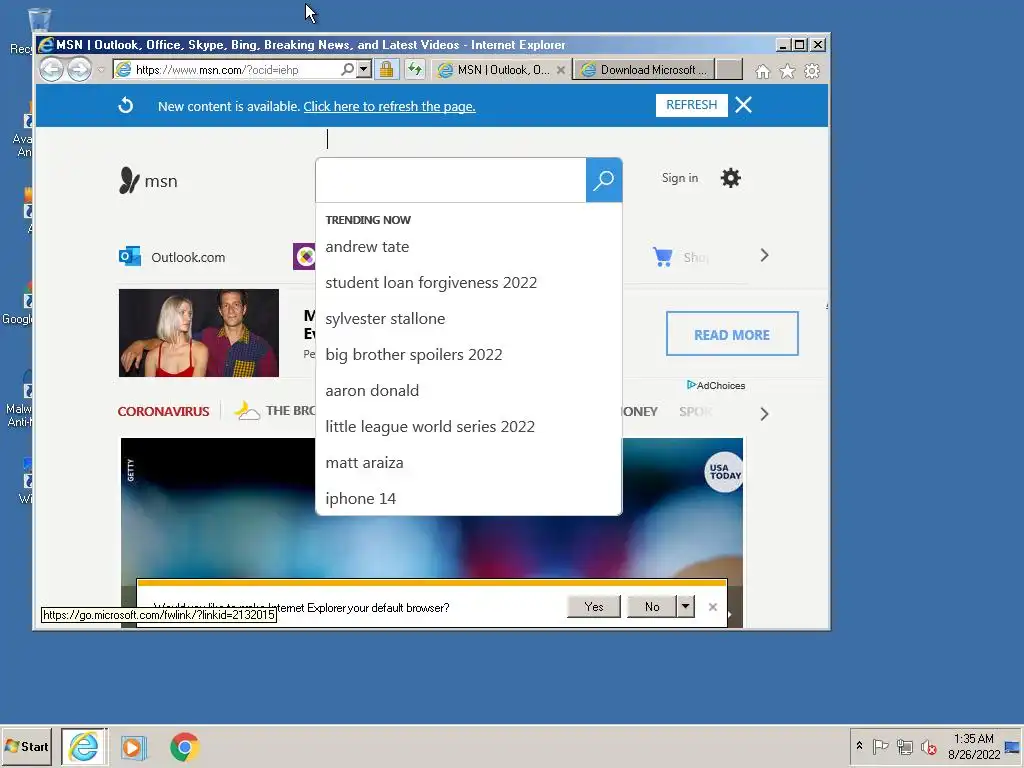Select 'sylvester stallone' trending suggestion
Screen dimensions: 1024x768
(385, 319)
